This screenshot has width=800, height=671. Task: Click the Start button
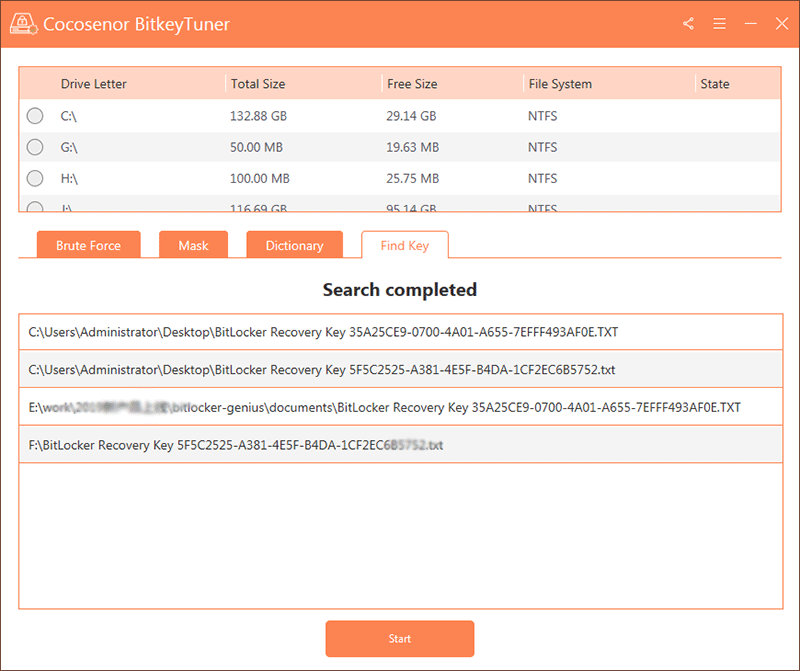[x=399, y=638]
